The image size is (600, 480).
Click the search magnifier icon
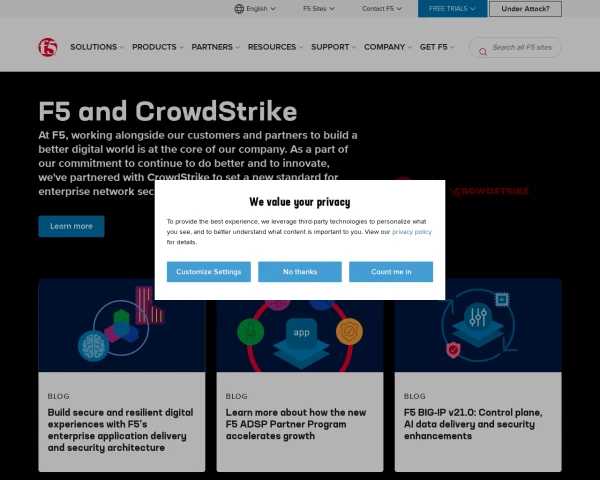click(x=483, y=52)
